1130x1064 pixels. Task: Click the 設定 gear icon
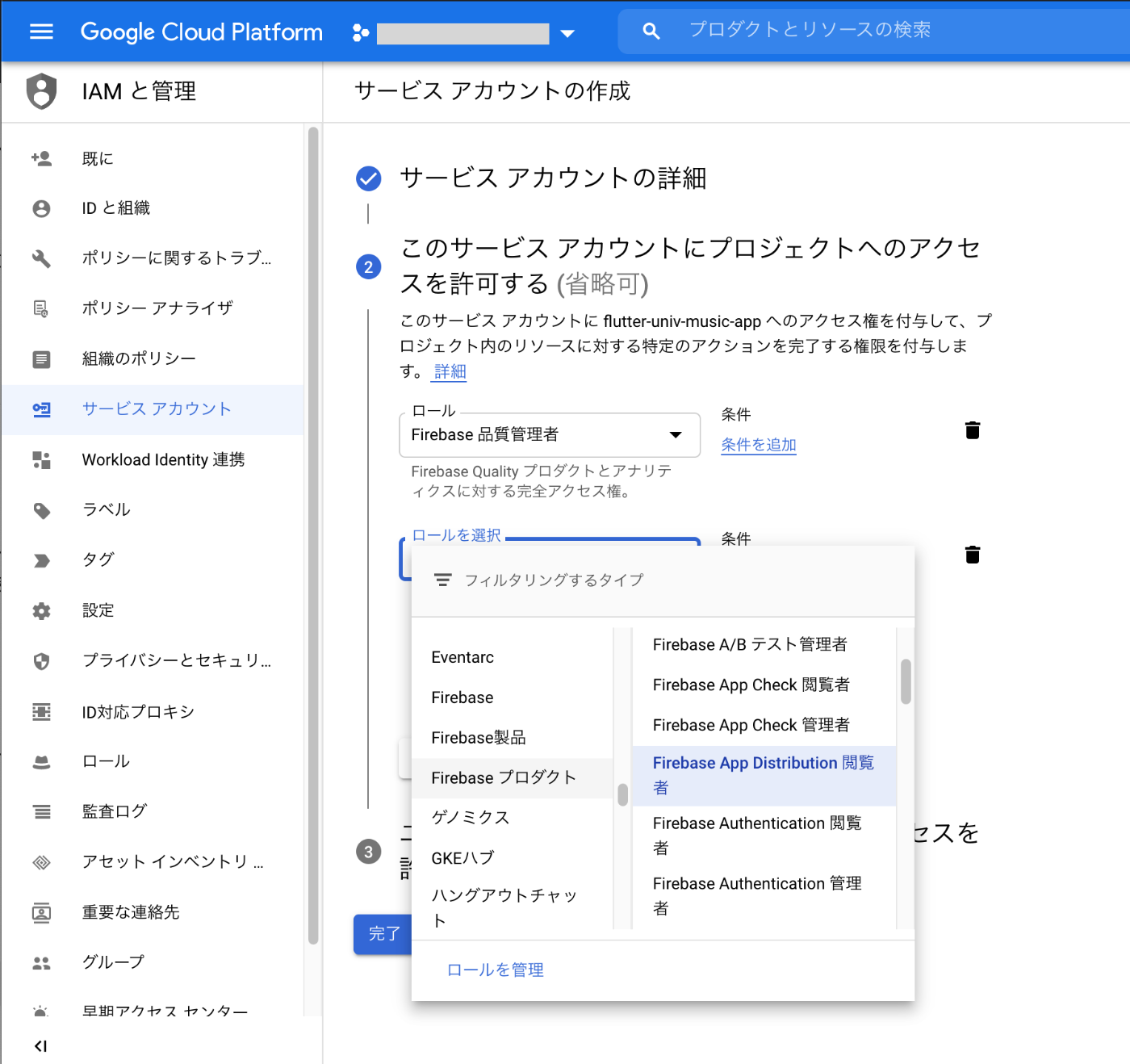pos(41,611)
